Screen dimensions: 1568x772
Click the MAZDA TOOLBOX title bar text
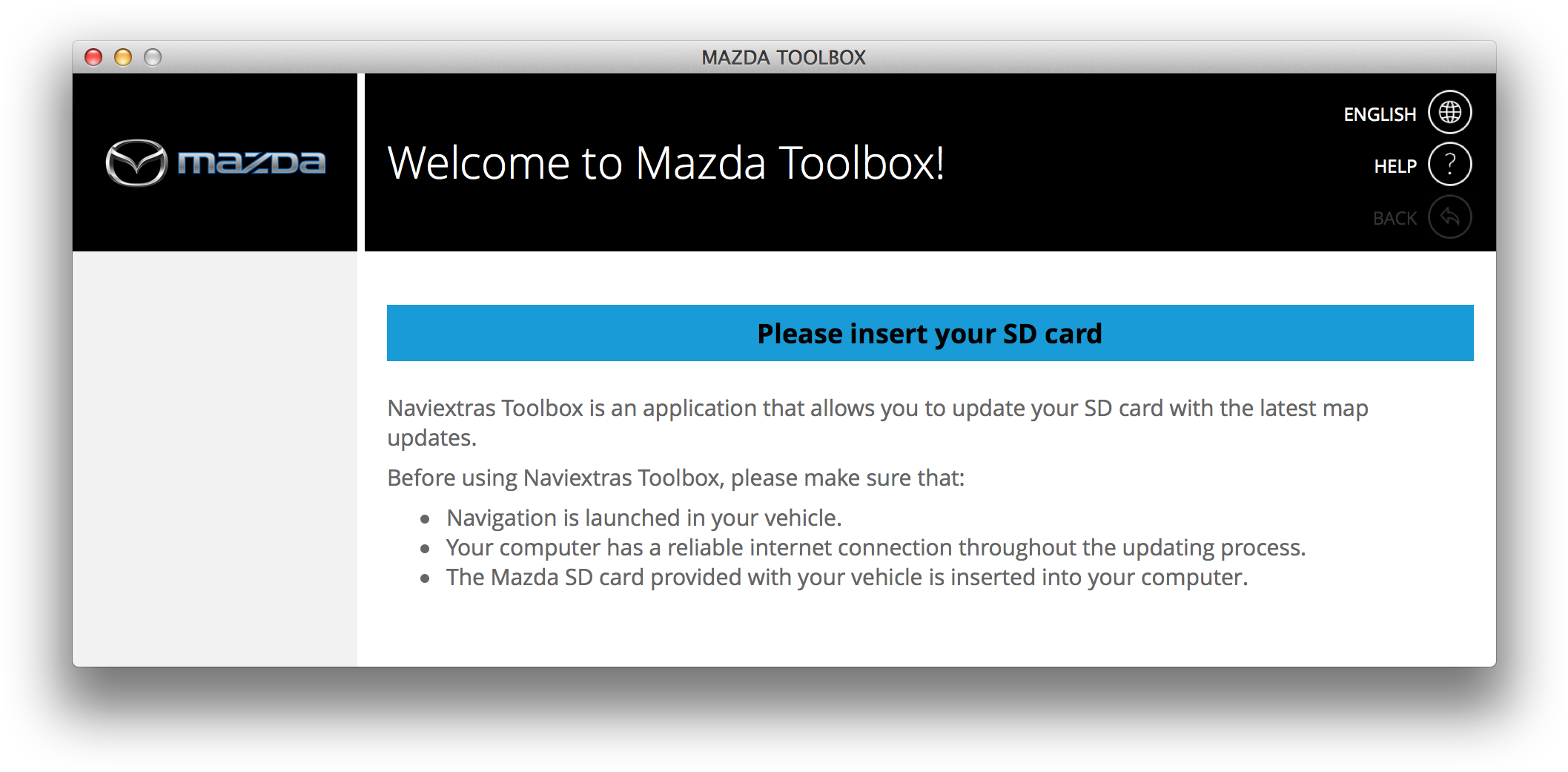tap(784, 57)
